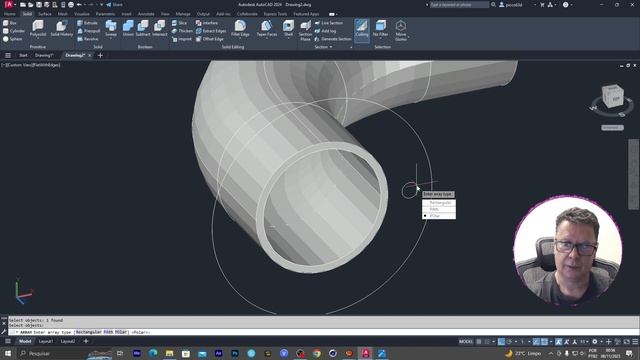This screenshot has width=640, height=360.
Task: Apply the Intersect boolean tool
Action: click(x=160, y=29)
